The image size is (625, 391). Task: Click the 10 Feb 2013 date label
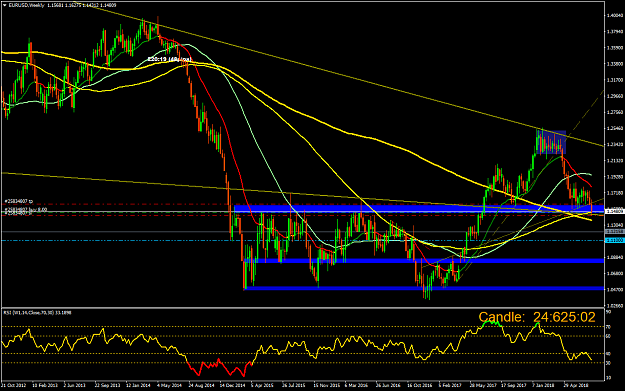click(45, 385)
